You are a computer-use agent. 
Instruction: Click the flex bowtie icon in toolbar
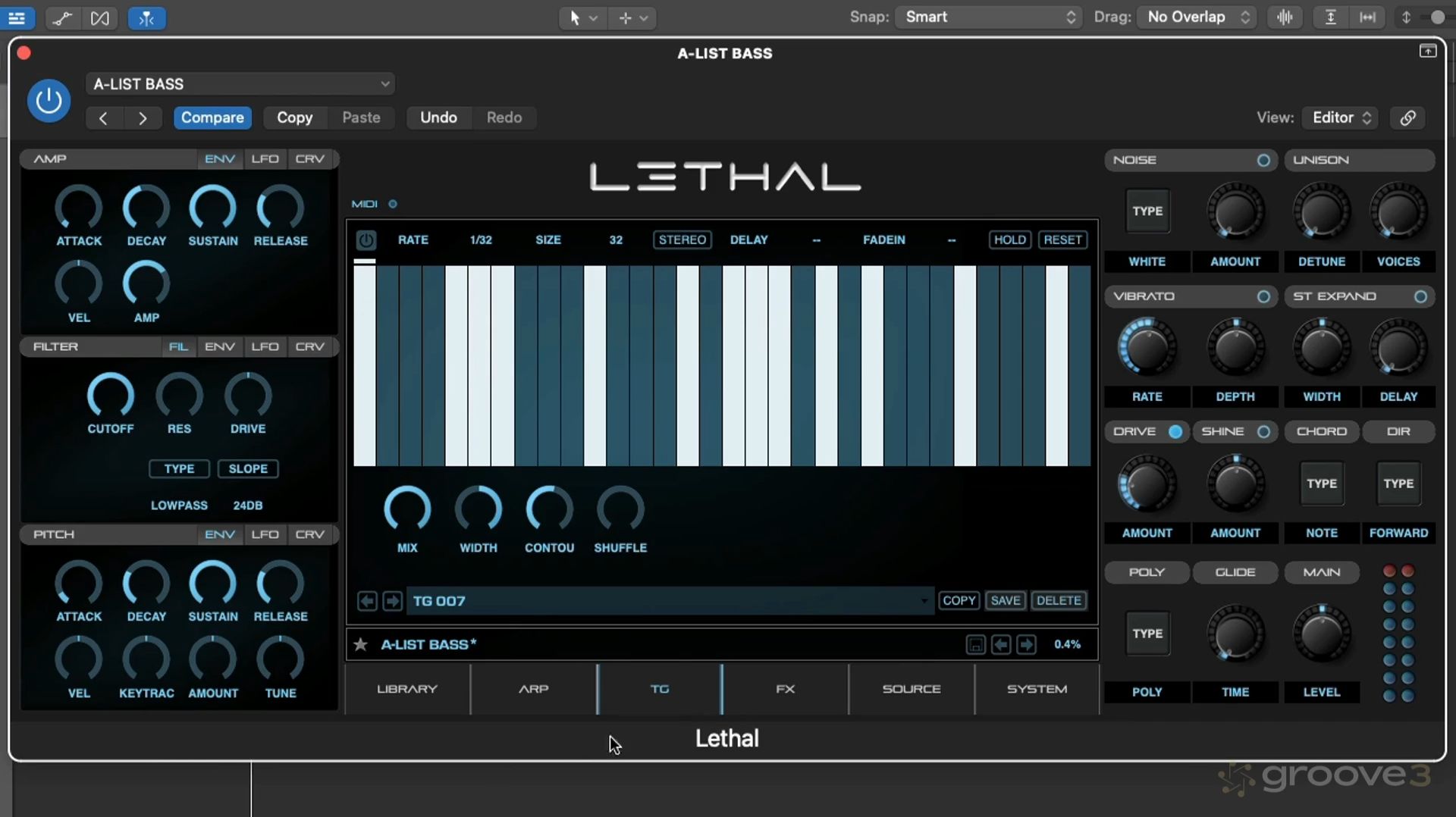click(x=100, y=17)
